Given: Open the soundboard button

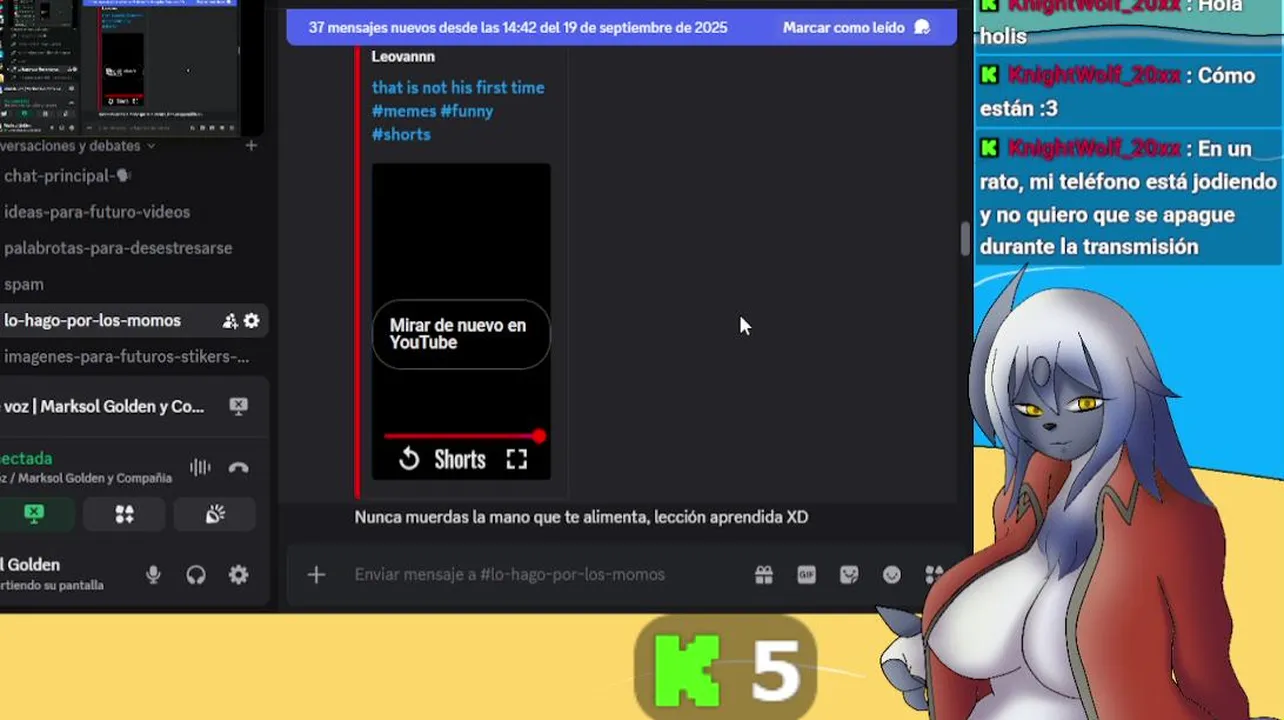Looking at the screenshot, I should tap(215, 514).
